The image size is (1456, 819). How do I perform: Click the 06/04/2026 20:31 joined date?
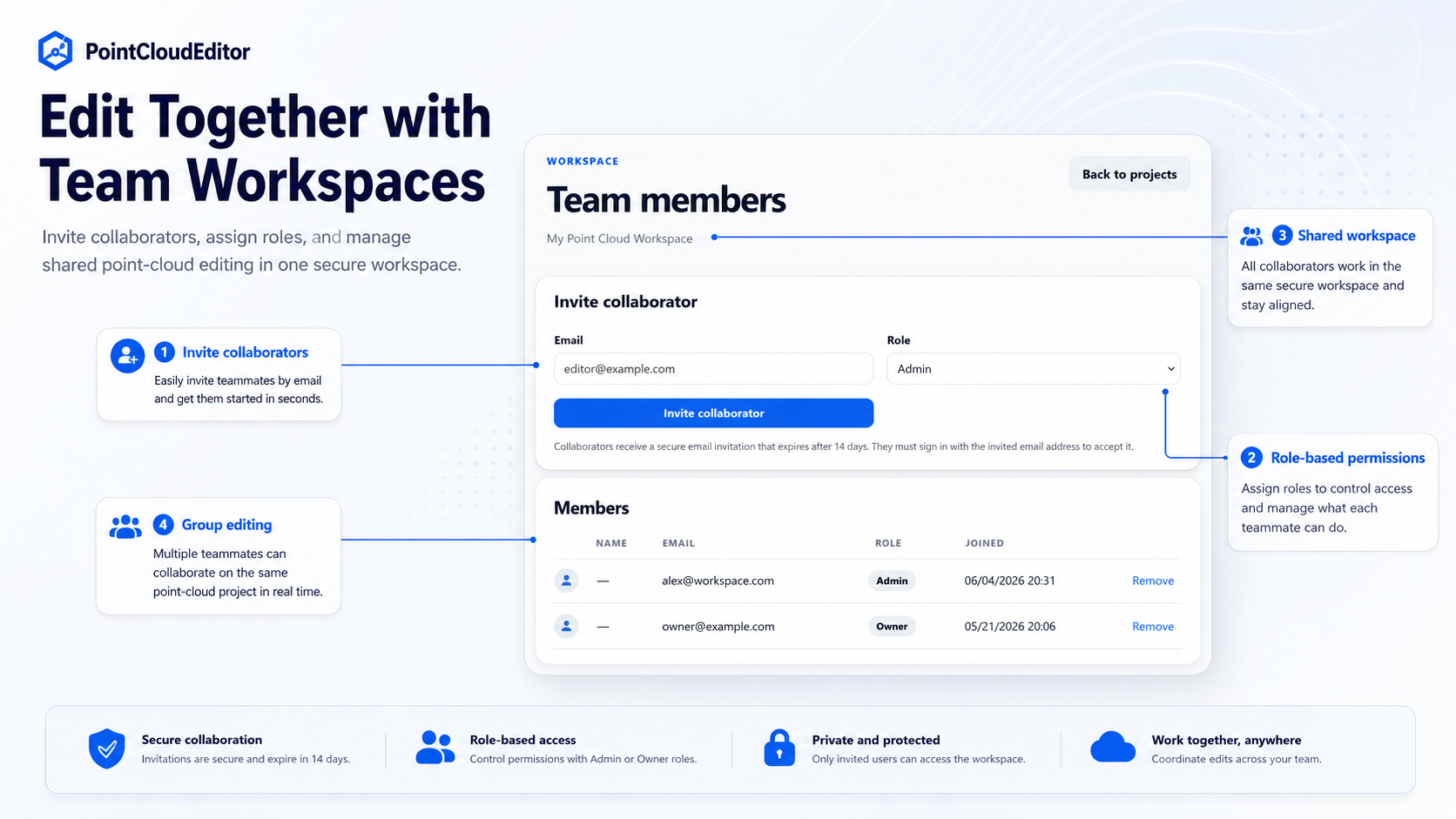click(x=1009, y=581)
